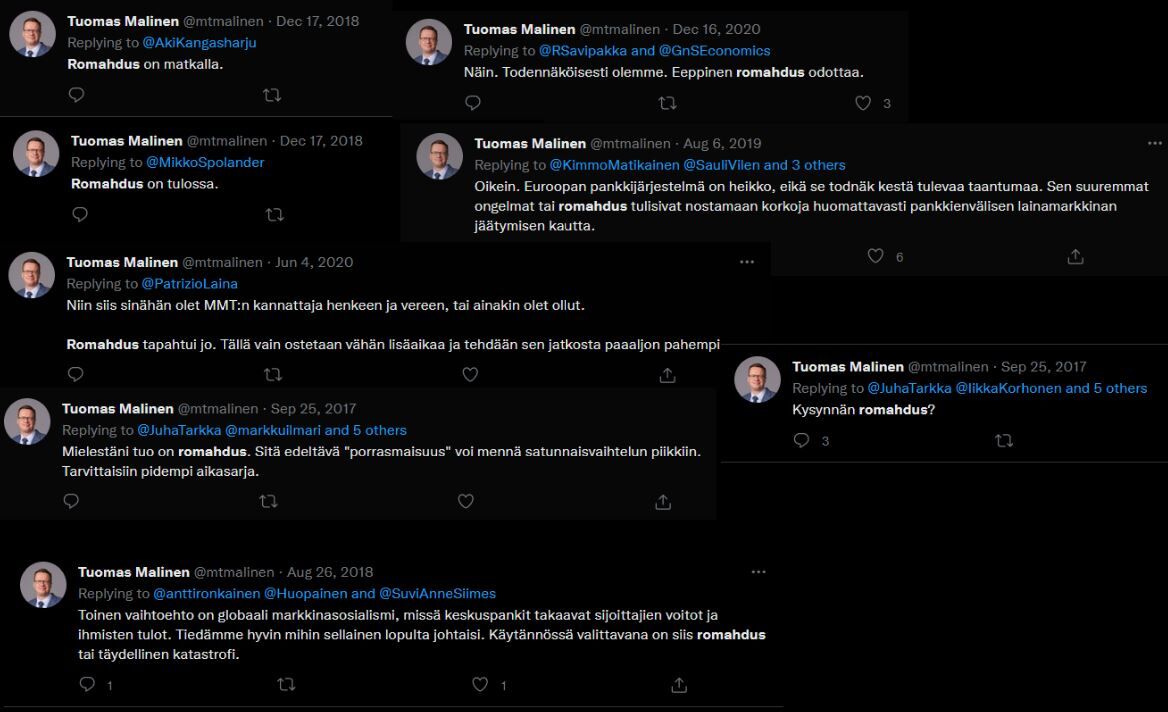Share the Jun 4, 2020 MMT tweet
The image size is (1168, 712).
667,374
